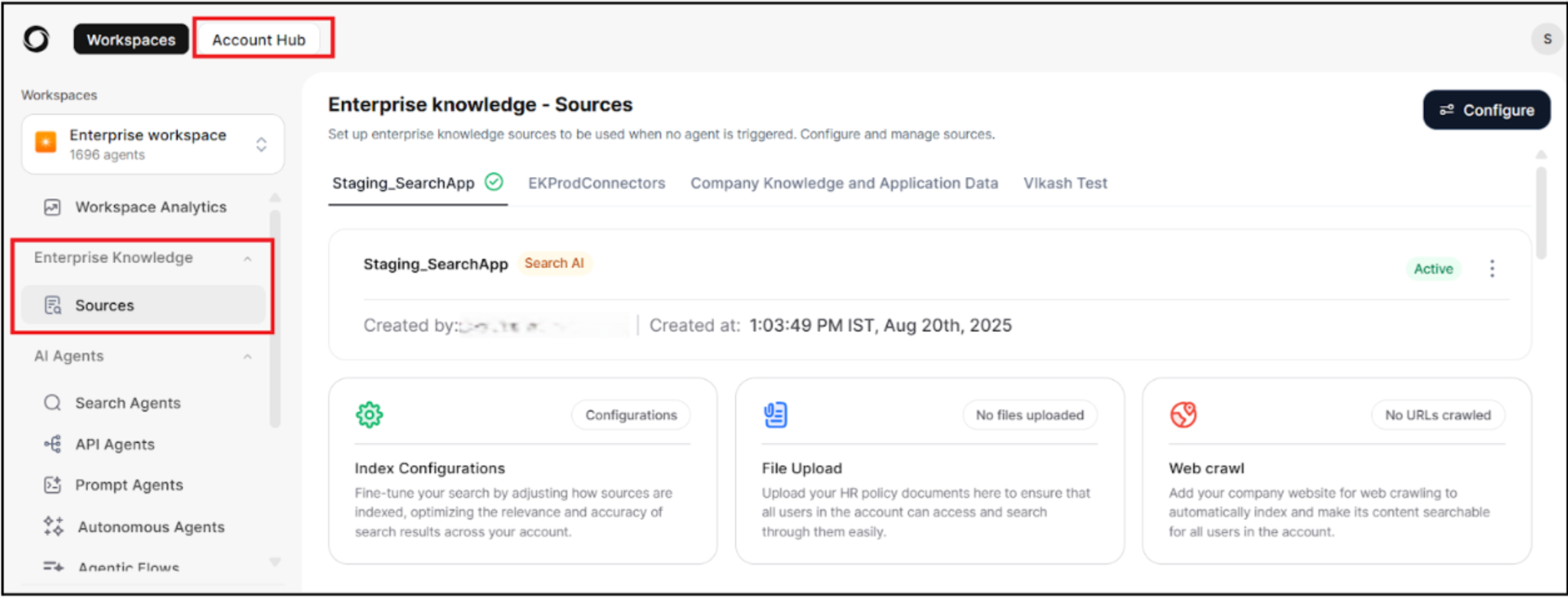
Task: Switch to the Account Hub tab
Action: point(259,40)
